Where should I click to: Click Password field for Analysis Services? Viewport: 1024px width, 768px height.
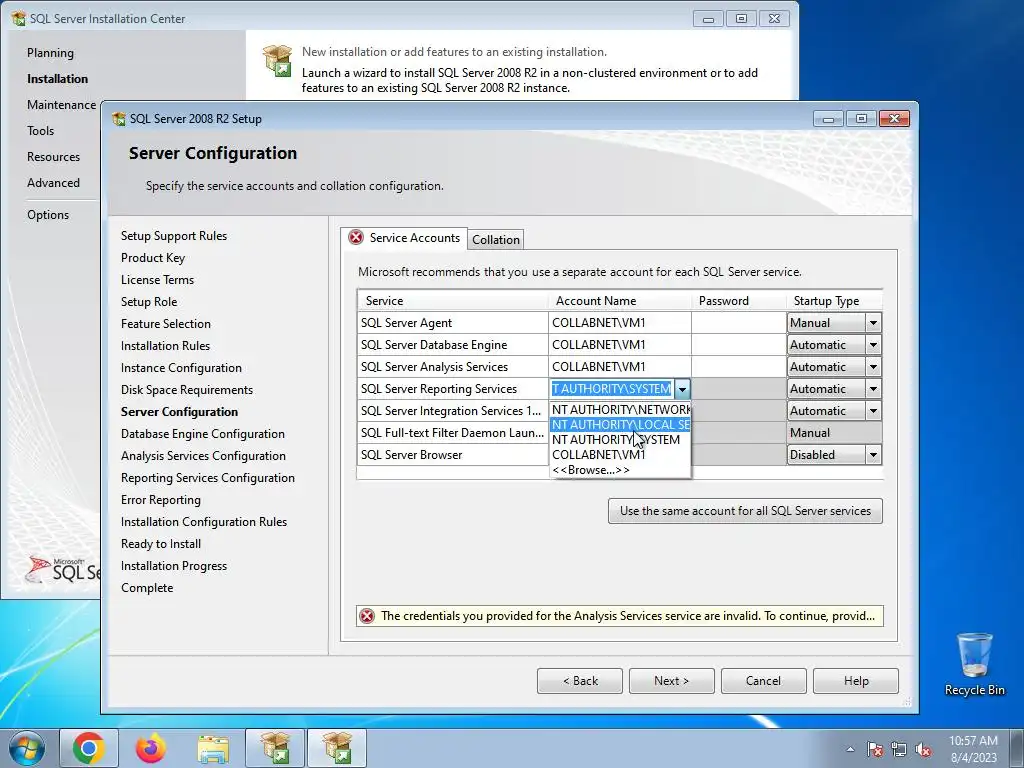[x=739, y=367]
